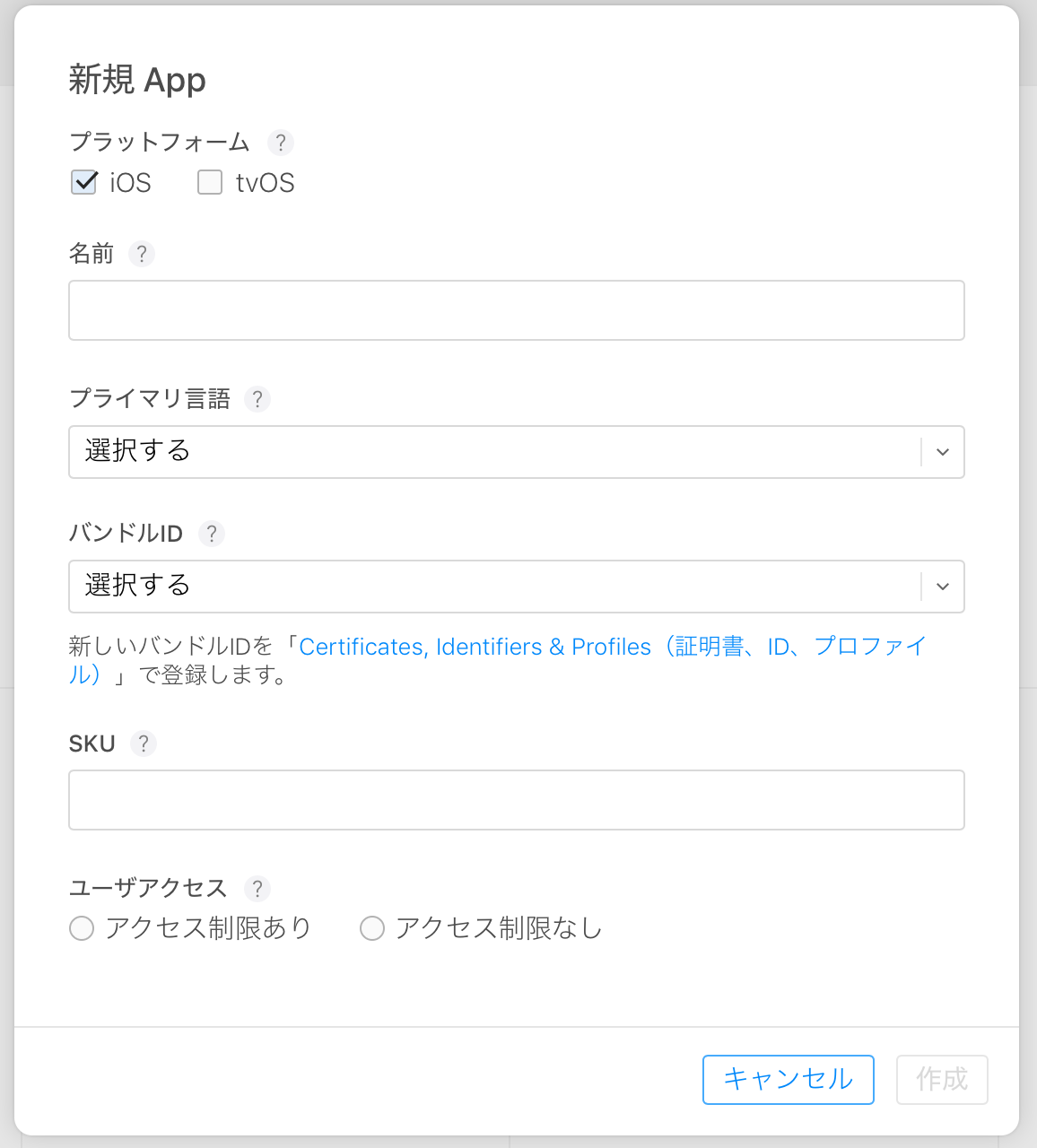
Task: Click inside the 名前 input field
Action: pos(517,310)
